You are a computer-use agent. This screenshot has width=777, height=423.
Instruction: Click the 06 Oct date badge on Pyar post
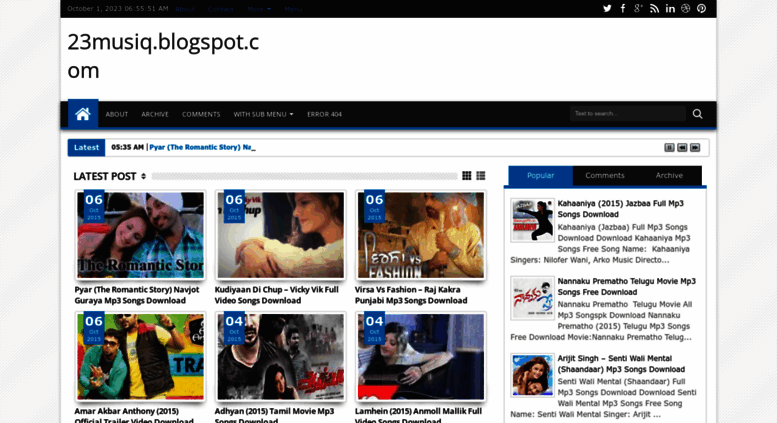click(94, 207)
